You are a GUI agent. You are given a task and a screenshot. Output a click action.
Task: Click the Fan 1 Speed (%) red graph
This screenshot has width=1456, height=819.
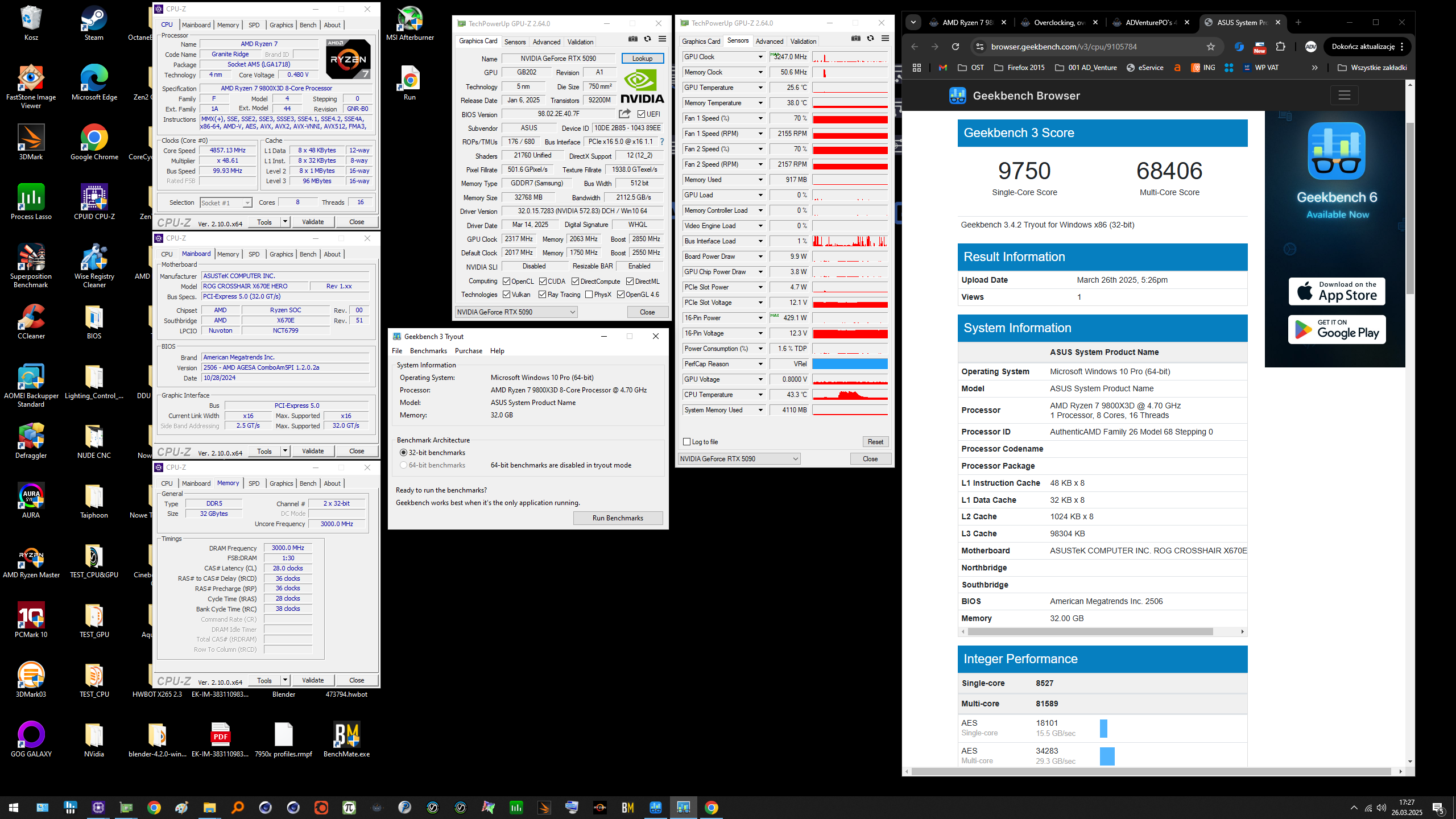point(850,118)
